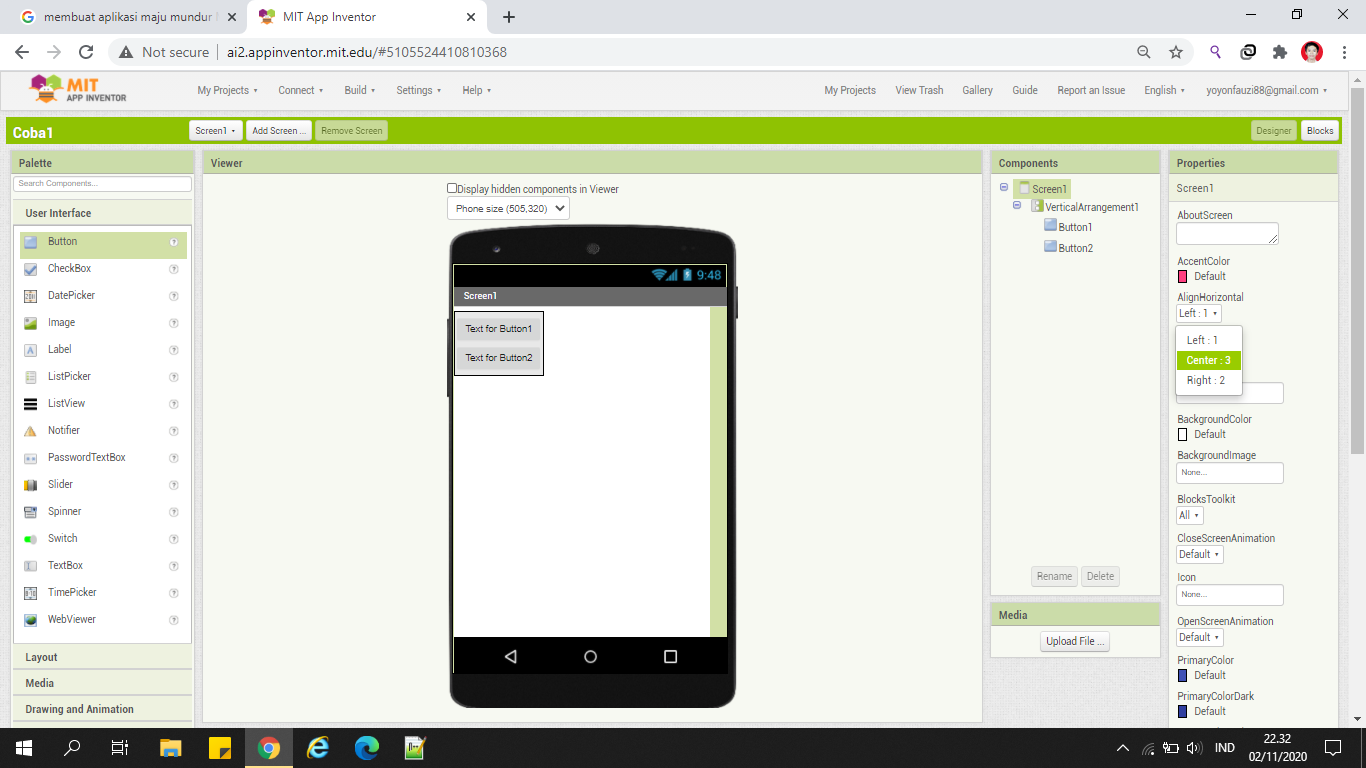
Task: Open help for the Switch component
Action: click(174, 539)
